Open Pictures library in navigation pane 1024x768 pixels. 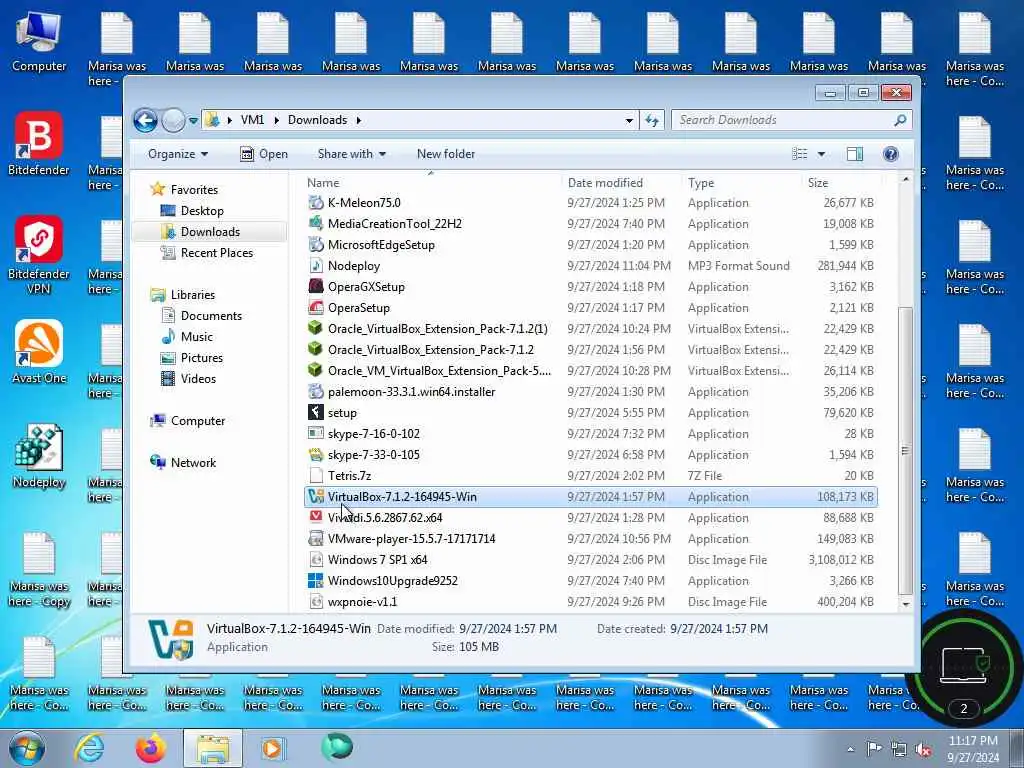(x=202, y=357)
